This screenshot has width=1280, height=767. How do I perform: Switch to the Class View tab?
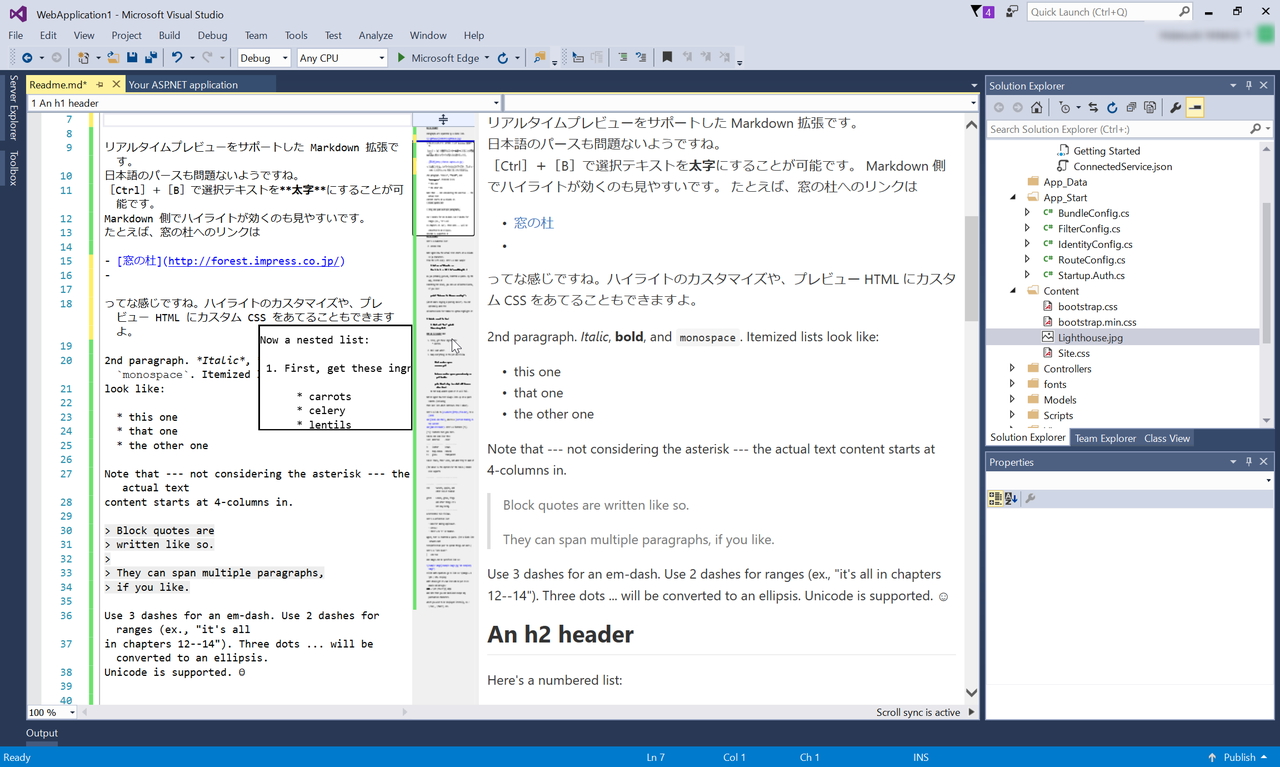(x=1167, y=438)
